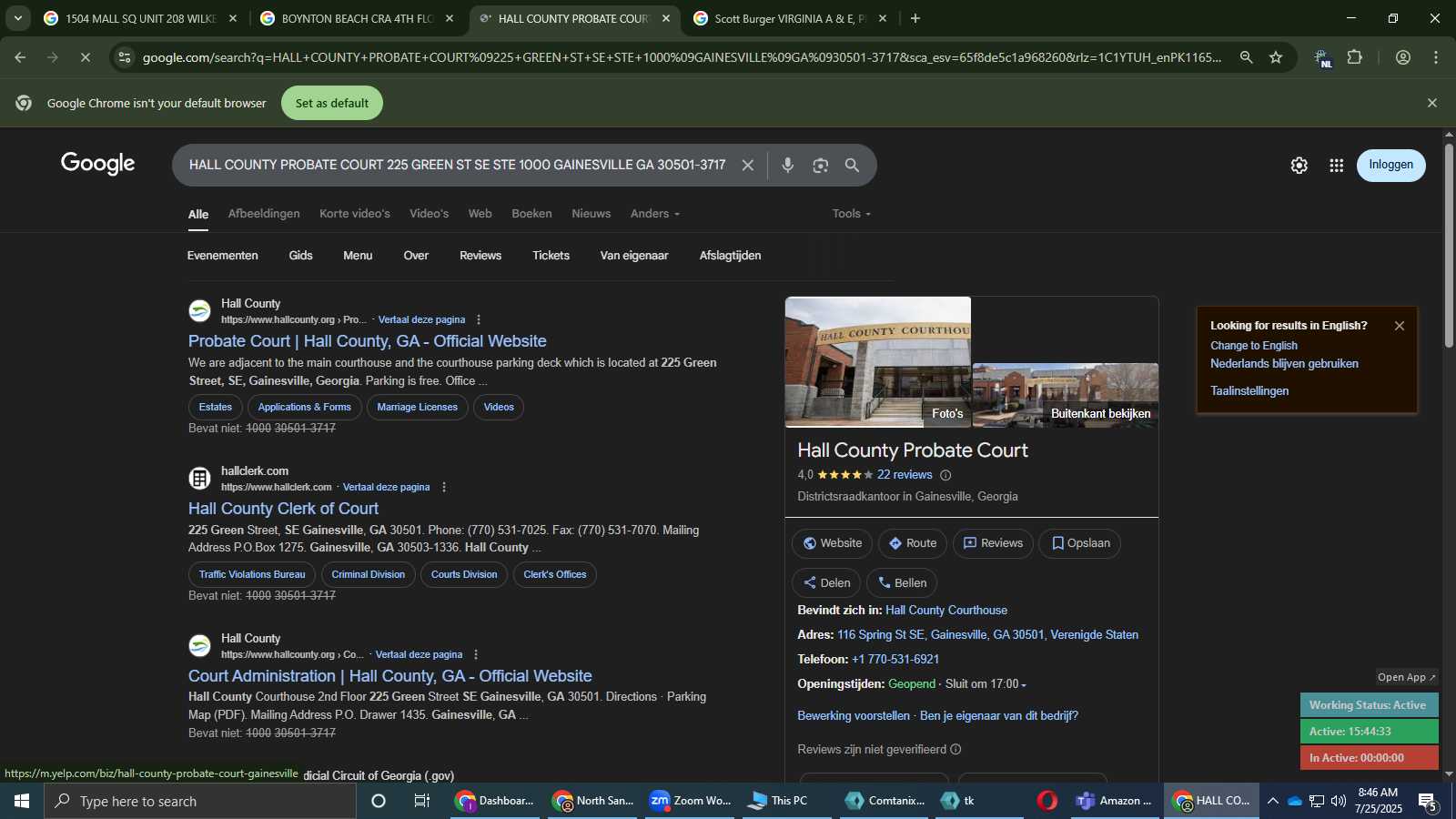
Task: Click the Traffic Violations Bureau sitelink
Action: coord(252,575)
